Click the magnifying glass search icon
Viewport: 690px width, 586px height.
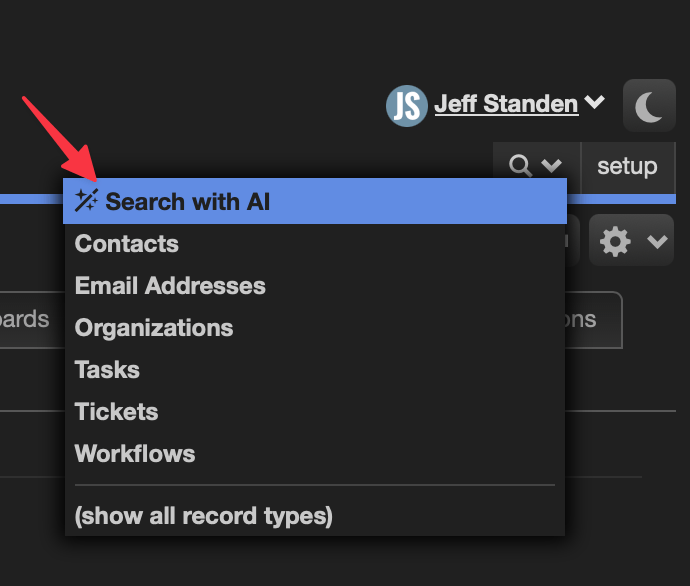[521, 166]
